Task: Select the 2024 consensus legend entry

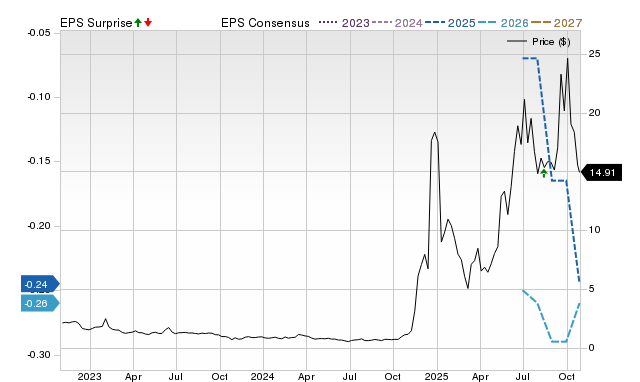Action: 397,23
